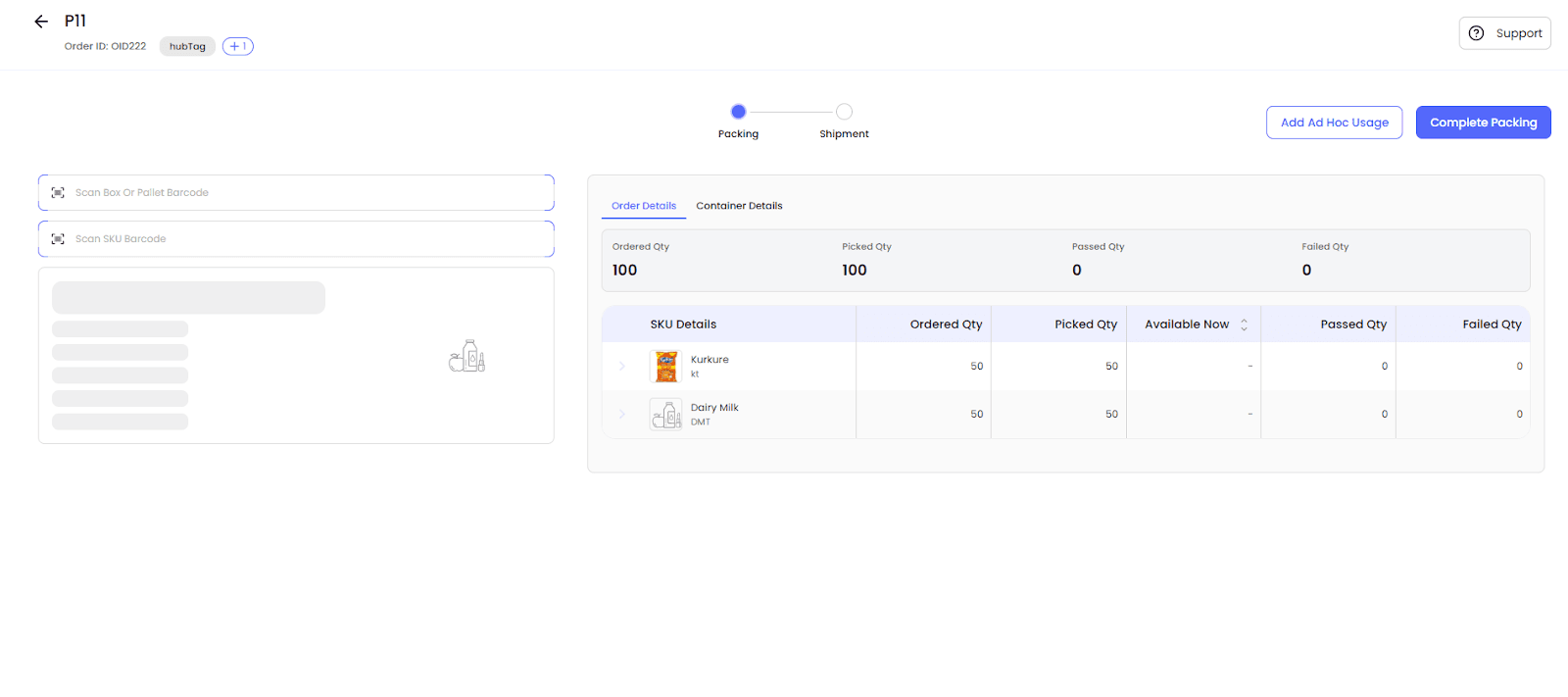Click the Complete Packing button
The image size is (1568, 697).
tap(1483, 123)
